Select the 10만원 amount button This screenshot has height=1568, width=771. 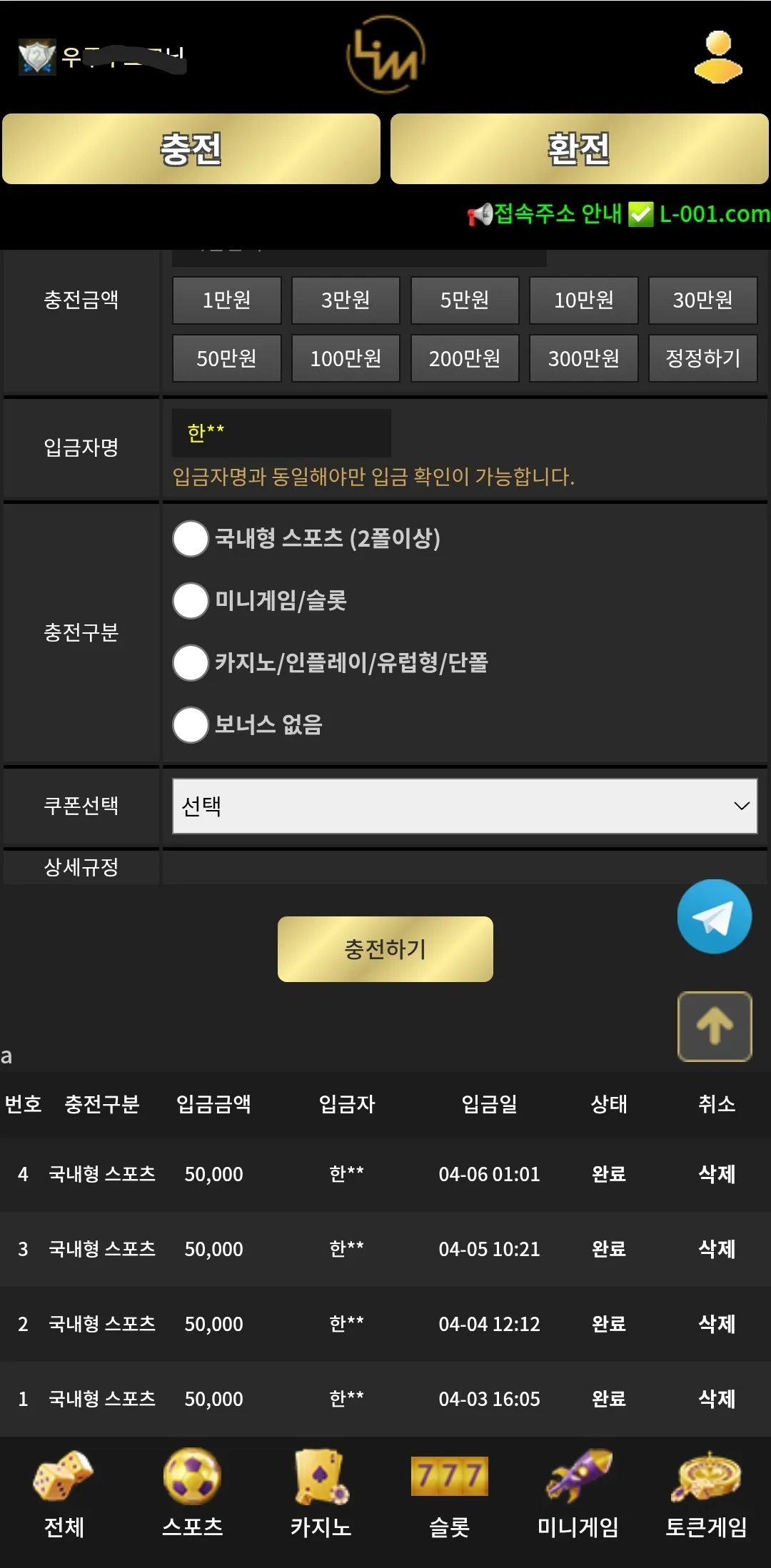(584, 300)
